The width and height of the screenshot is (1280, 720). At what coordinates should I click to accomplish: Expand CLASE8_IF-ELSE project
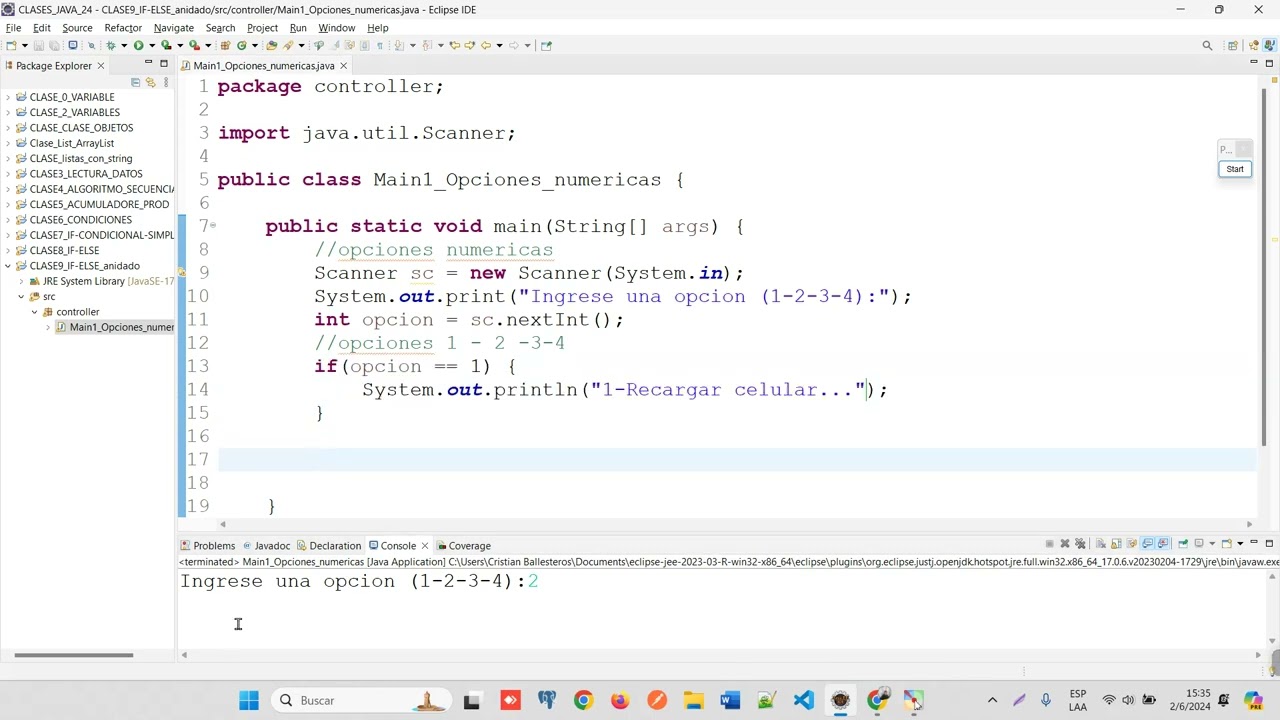click(x=8, y=250)
